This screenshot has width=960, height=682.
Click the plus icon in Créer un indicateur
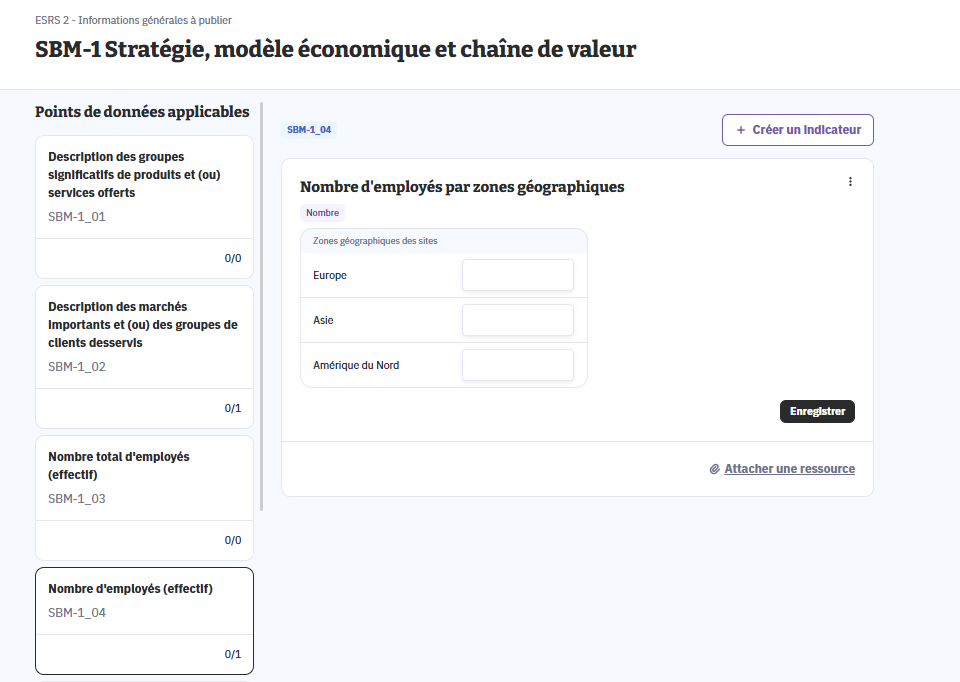tap(740, 130)
